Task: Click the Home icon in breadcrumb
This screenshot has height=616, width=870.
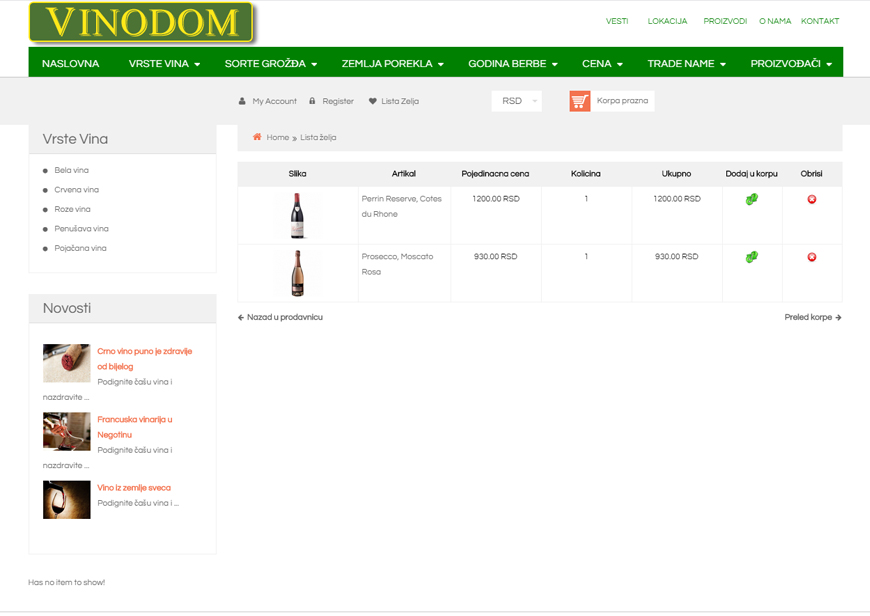Action: point(257,137)
